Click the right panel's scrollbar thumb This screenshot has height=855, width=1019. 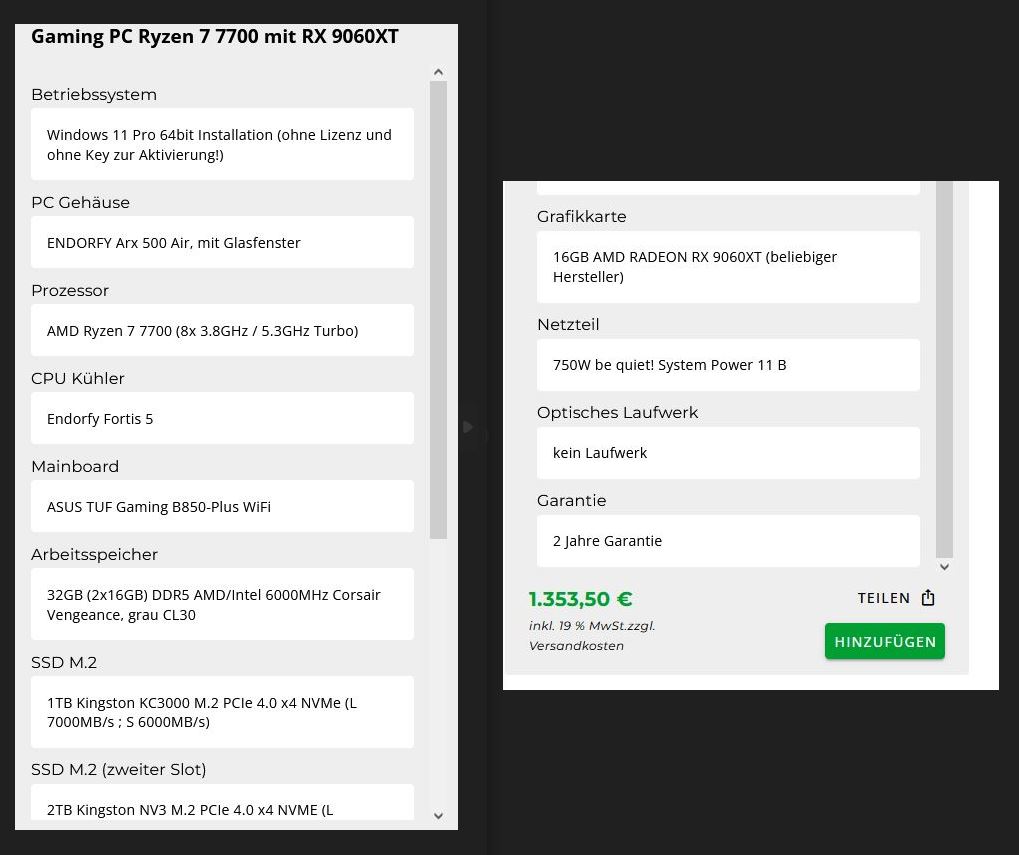click(x=944, y=369)
